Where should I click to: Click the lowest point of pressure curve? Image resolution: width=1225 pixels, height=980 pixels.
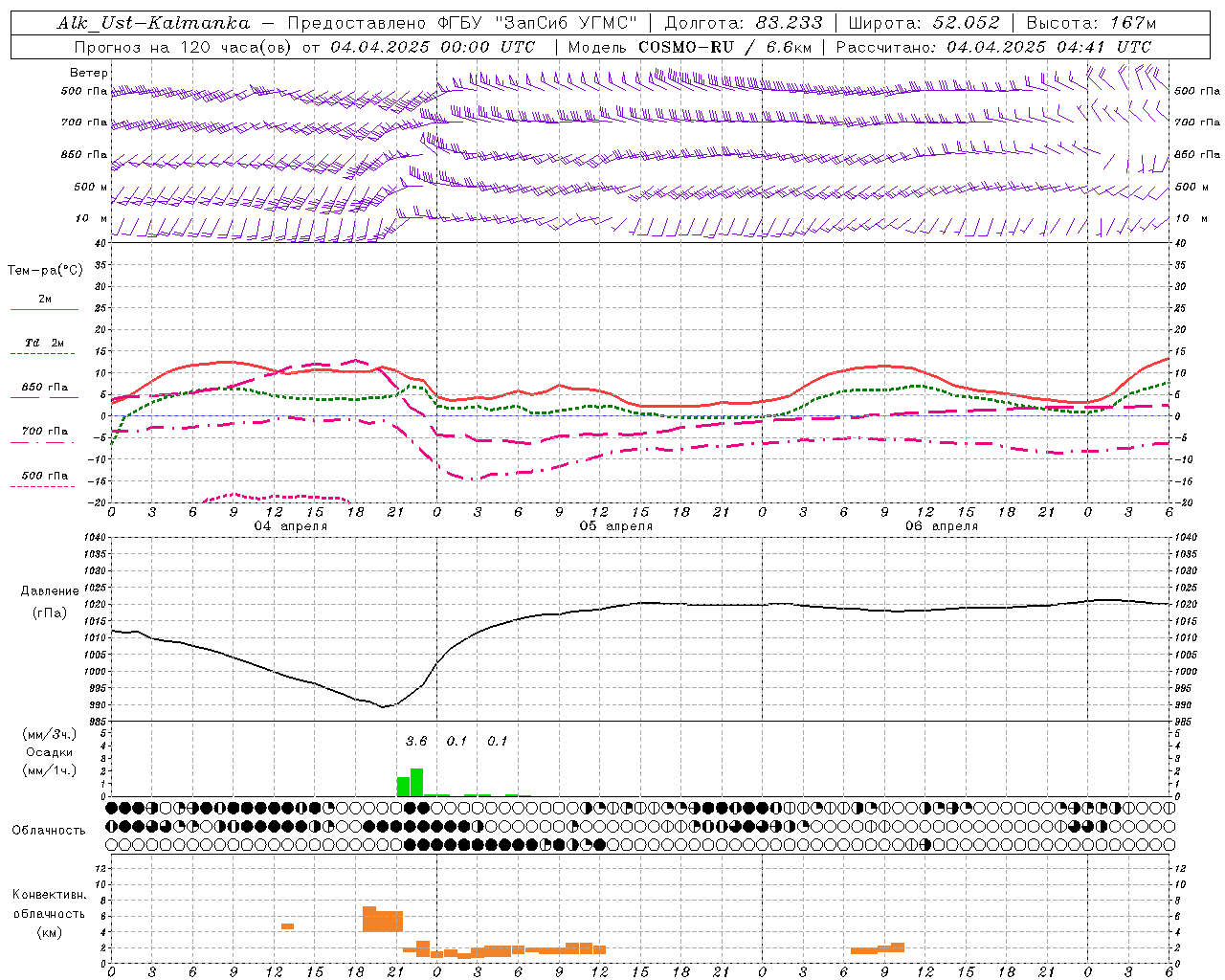pyautogui.click(x=383, y=706)
